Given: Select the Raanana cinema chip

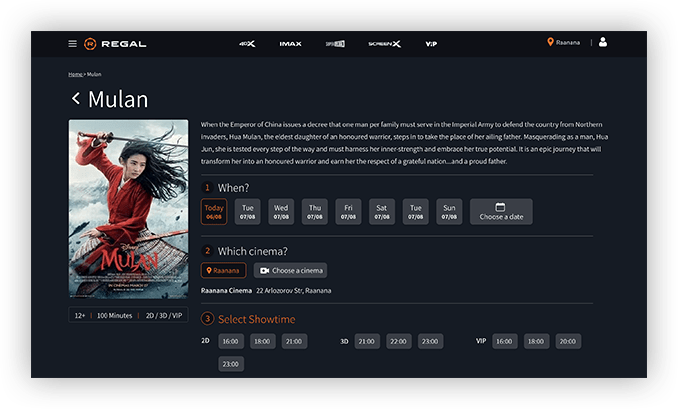Looking at the screenshot, I should tap(224, 270).
